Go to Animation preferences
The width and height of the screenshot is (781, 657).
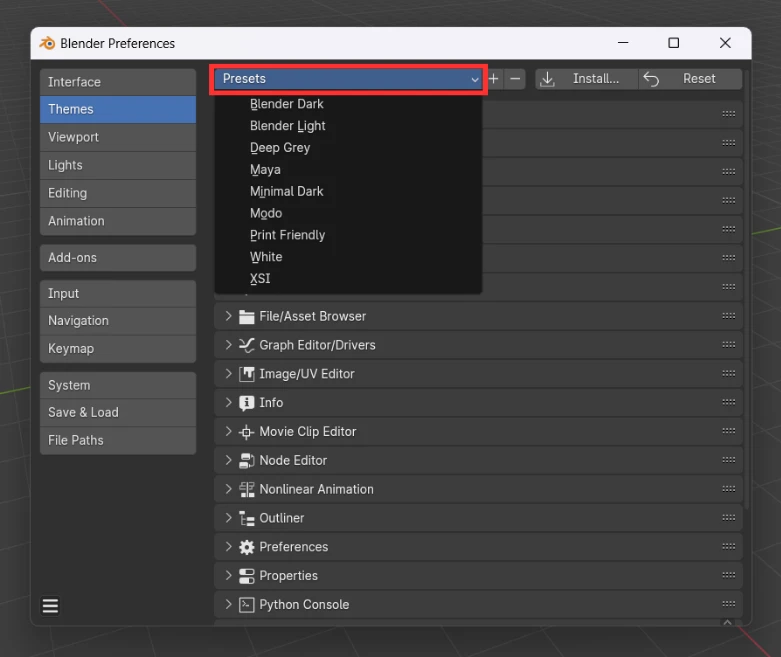[118, 221]
